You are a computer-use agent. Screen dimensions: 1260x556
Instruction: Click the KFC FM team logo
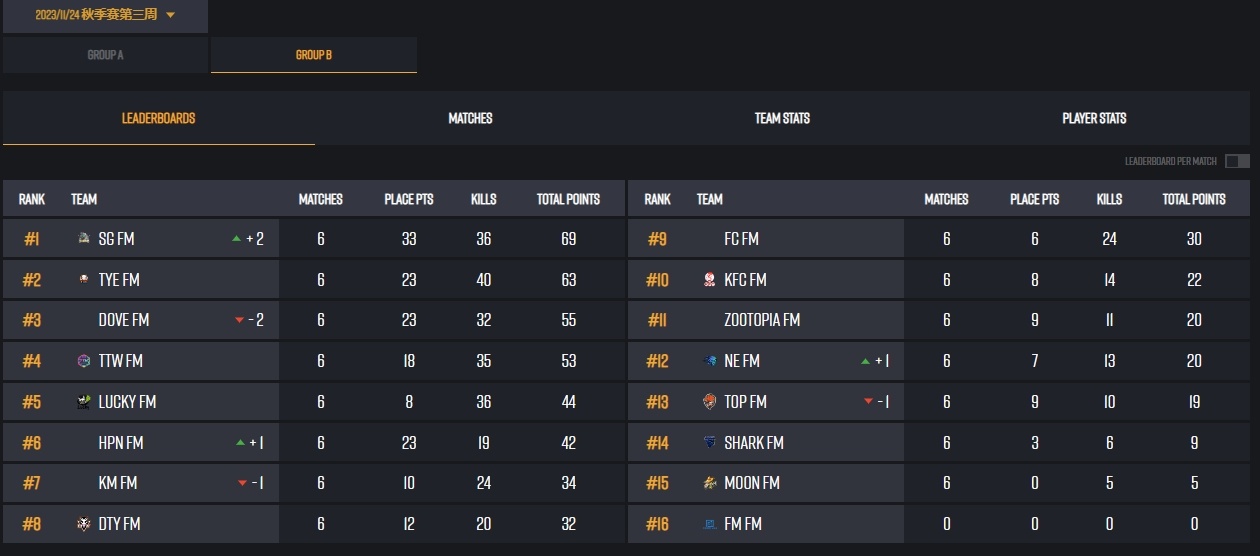(x=710, y=280)
